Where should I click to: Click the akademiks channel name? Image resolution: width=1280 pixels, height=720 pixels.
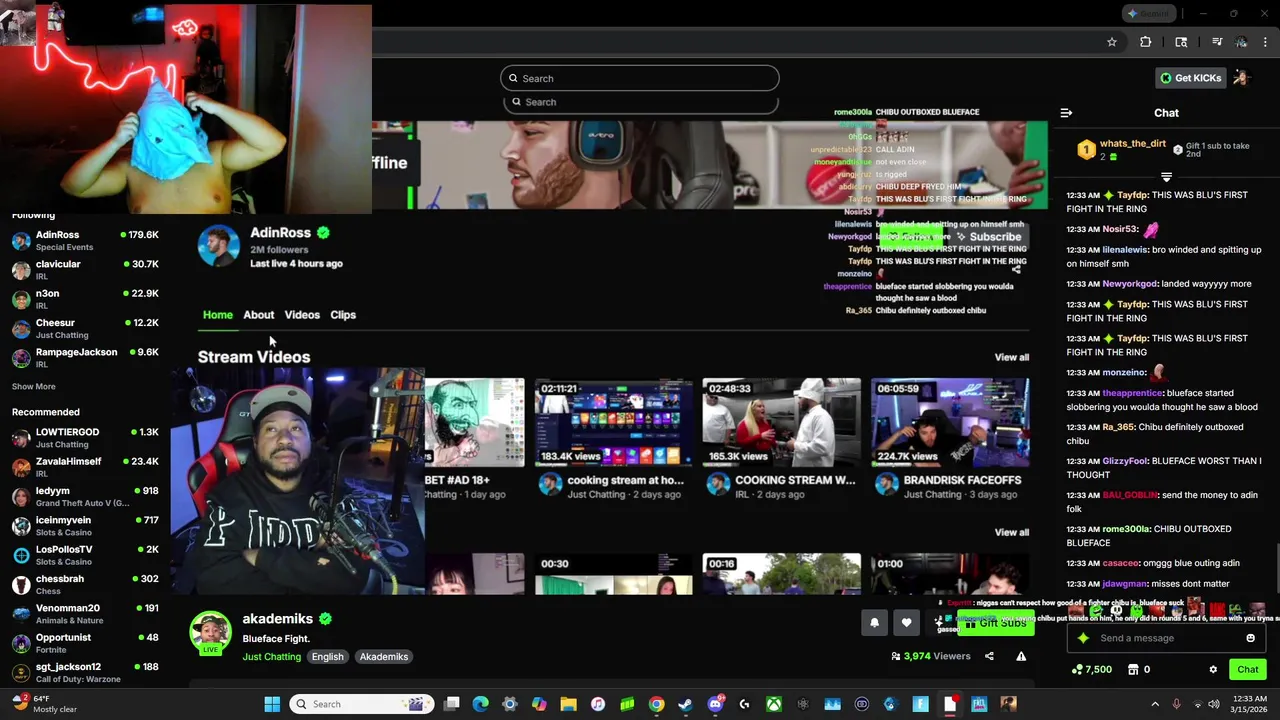coord(277,619)
